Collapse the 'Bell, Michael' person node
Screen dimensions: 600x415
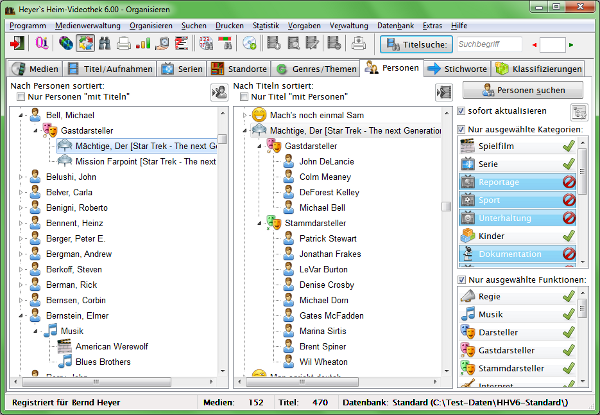(21, 116)
